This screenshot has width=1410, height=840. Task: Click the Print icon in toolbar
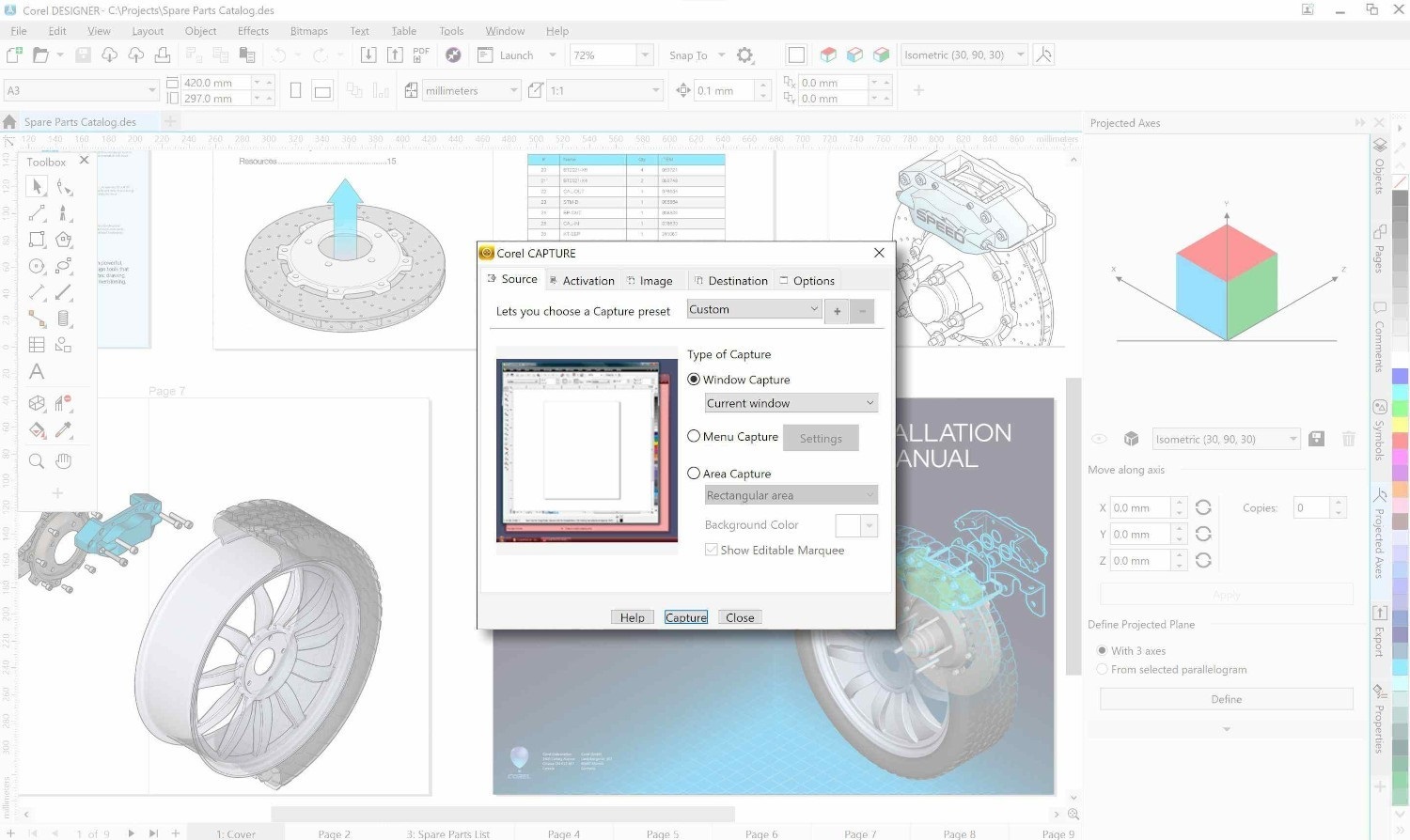coord(163,55)
